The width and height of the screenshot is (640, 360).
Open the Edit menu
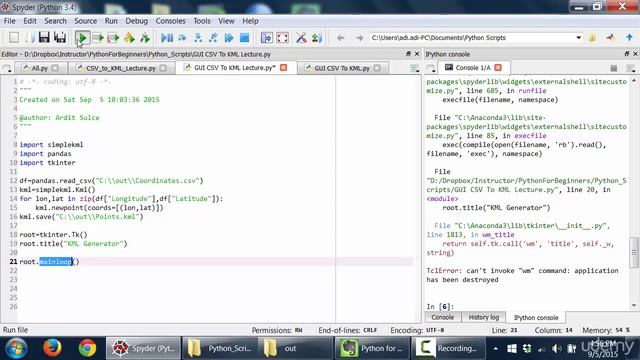point(30,21)
